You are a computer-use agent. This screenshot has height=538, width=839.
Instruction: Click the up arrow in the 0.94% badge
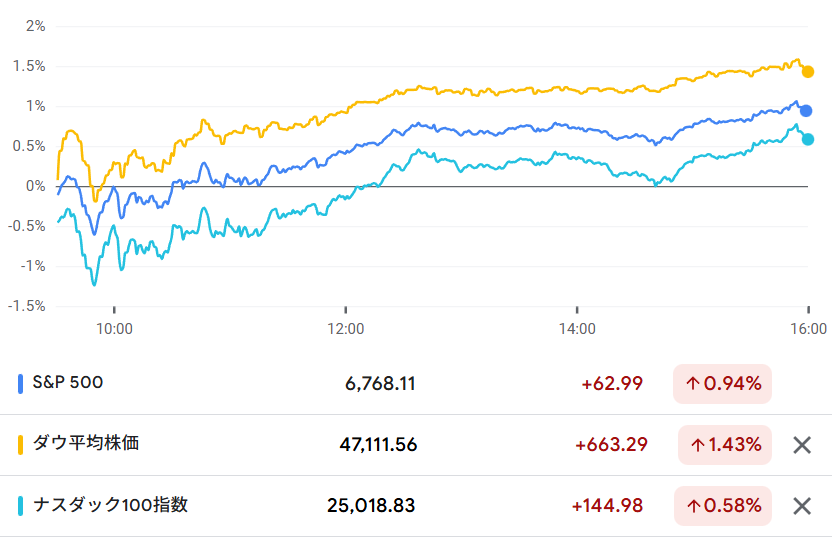click(x=692, y=383)
